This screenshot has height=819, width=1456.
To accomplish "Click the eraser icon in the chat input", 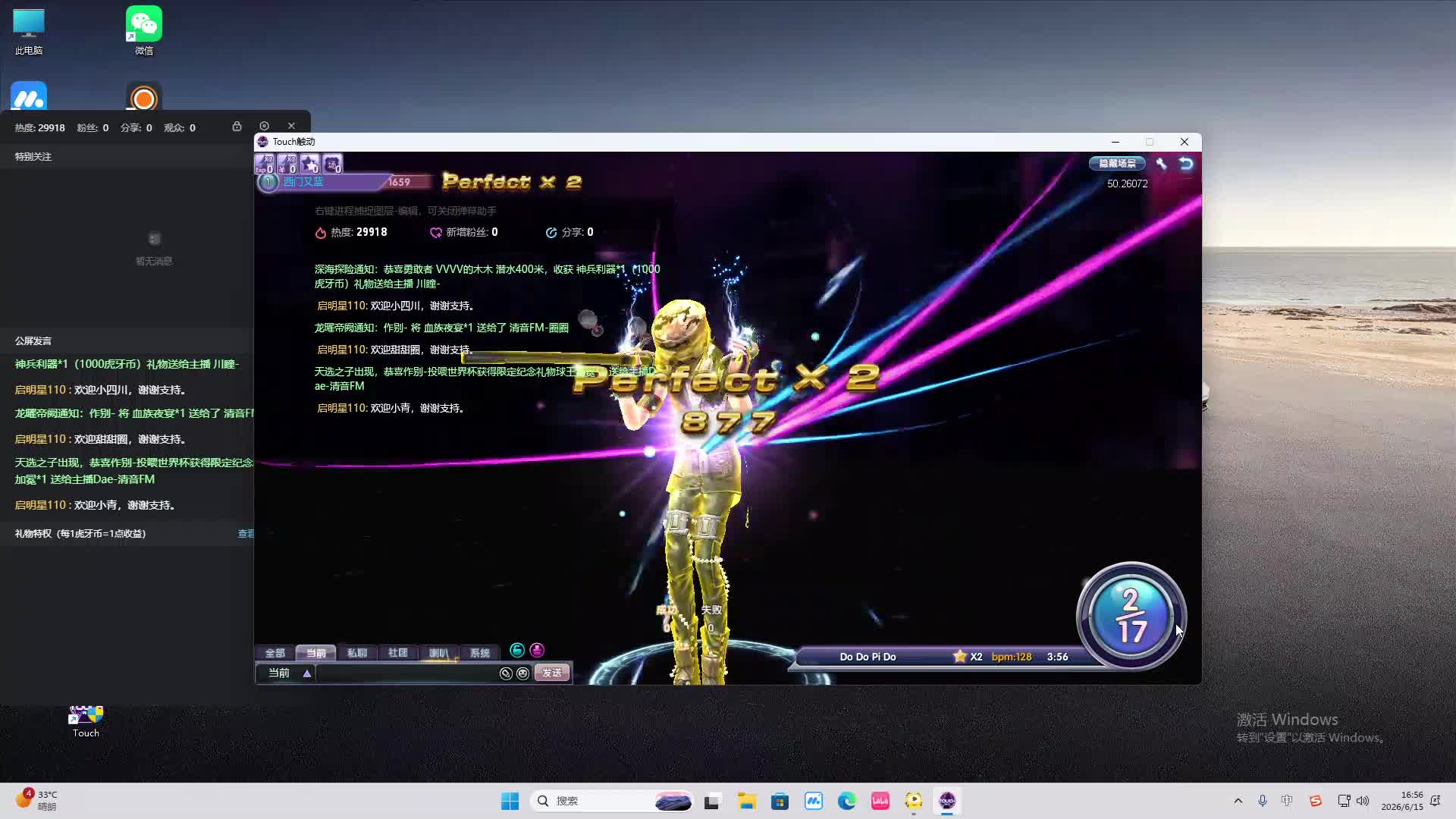I will coord(506,673).
